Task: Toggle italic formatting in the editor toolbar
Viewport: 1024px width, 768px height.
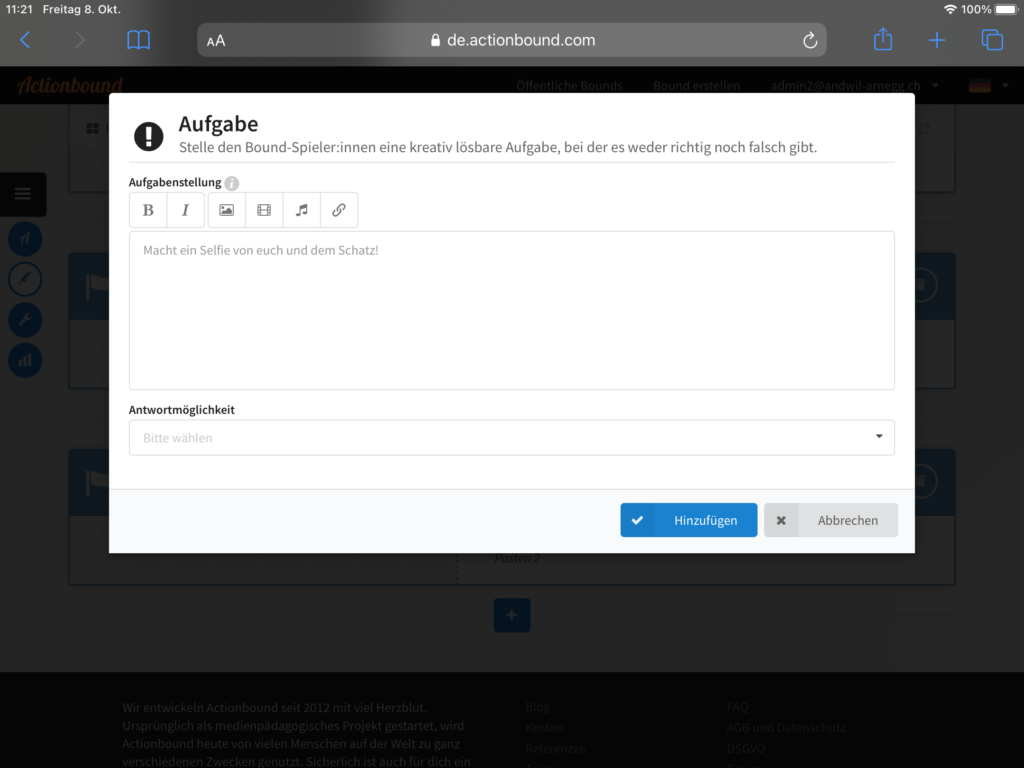Action: [x=185, y=210]
